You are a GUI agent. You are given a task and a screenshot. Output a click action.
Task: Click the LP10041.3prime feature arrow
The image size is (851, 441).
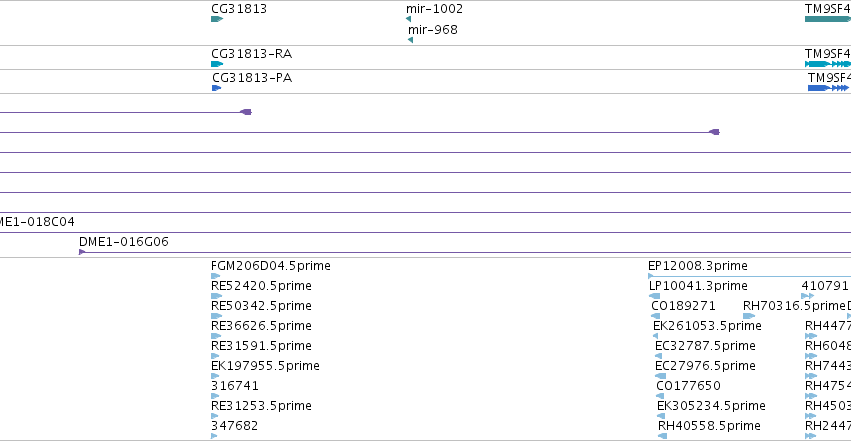[655, 296]
